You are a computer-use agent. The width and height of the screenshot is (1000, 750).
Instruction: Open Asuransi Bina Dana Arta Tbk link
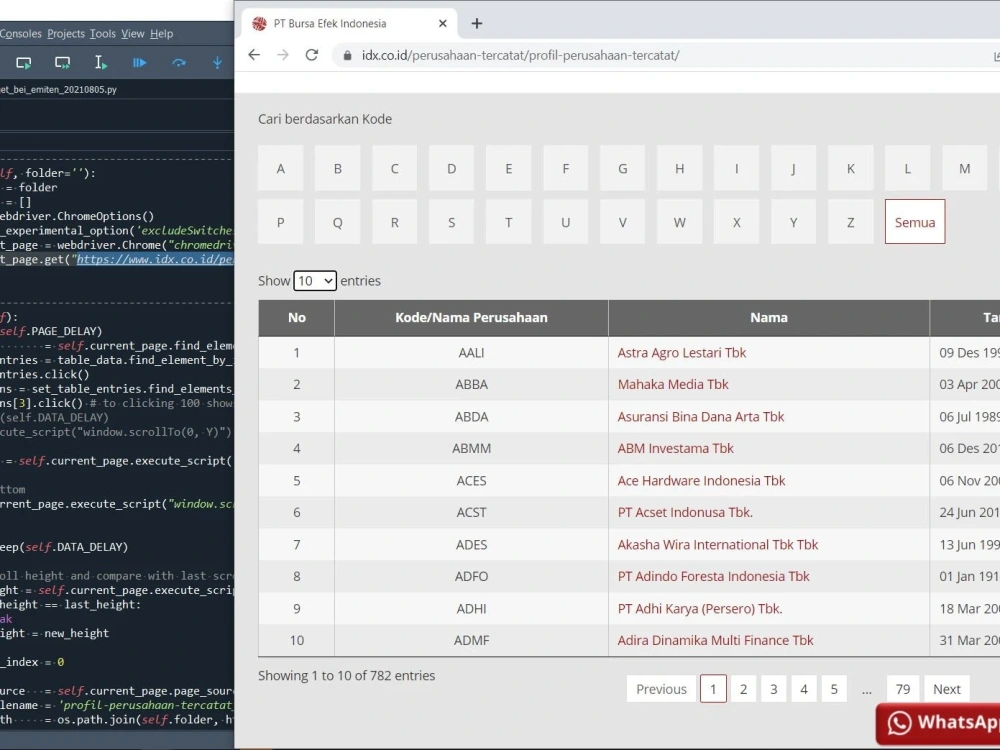(700, 416)
